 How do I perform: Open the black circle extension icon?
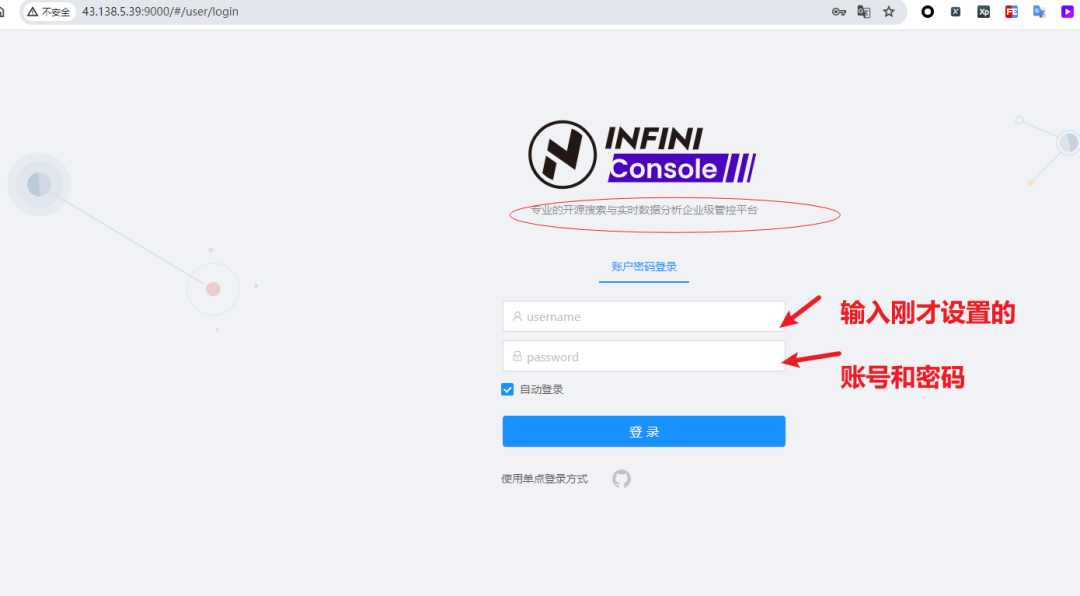pos(928,12)
